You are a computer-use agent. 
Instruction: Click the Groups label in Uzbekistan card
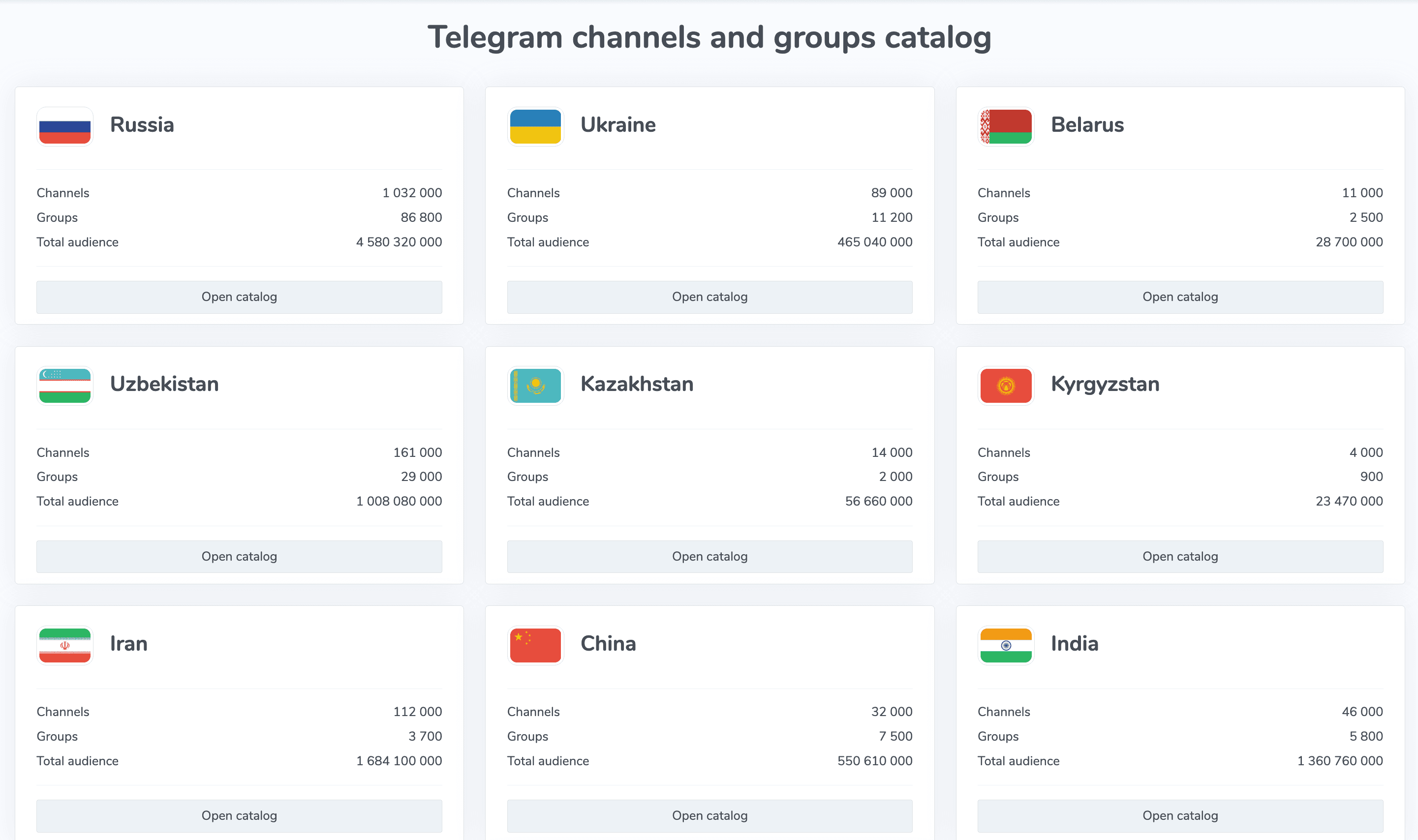tap(57, 477)
